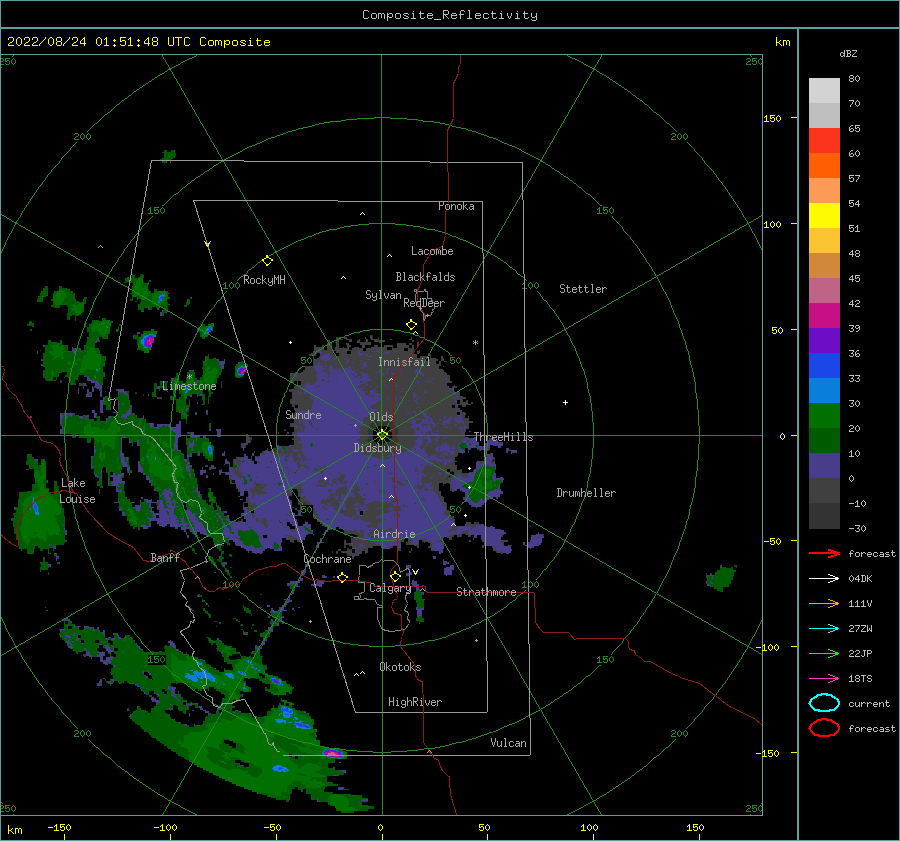Click the white plus marker near Drumheller

click(x=565, y=402)
